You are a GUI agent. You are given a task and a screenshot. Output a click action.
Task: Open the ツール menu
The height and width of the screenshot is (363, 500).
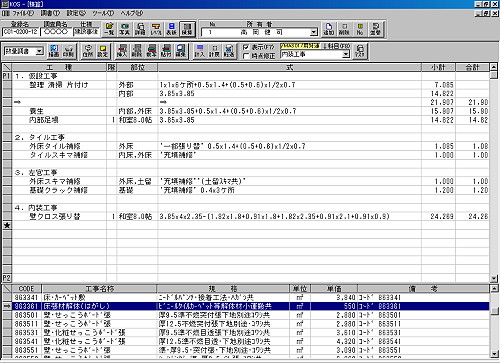click(103, 13)
